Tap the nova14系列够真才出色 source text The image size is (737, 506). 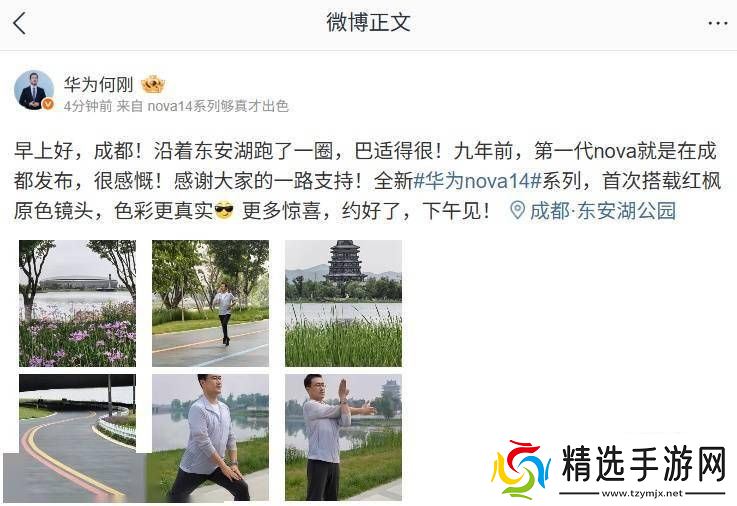pos(218,106)
